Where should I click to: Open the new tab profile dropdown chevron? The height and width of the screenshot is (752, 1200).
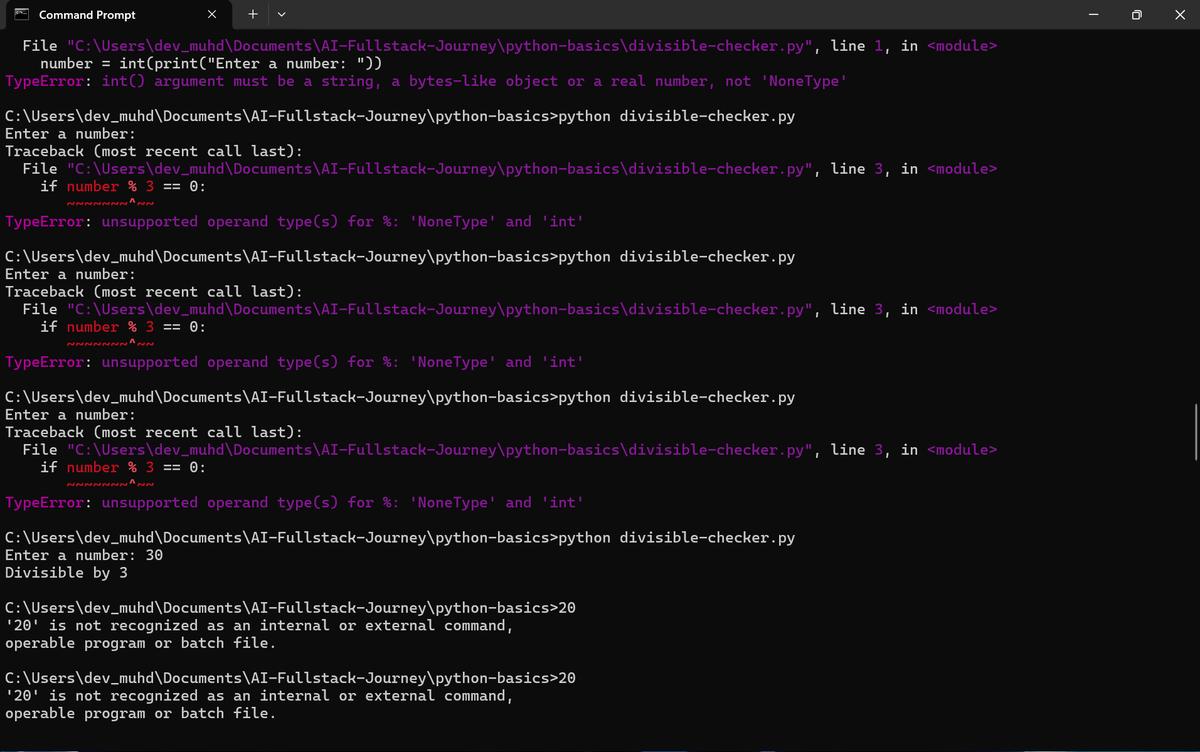click(x=281, y=15)
